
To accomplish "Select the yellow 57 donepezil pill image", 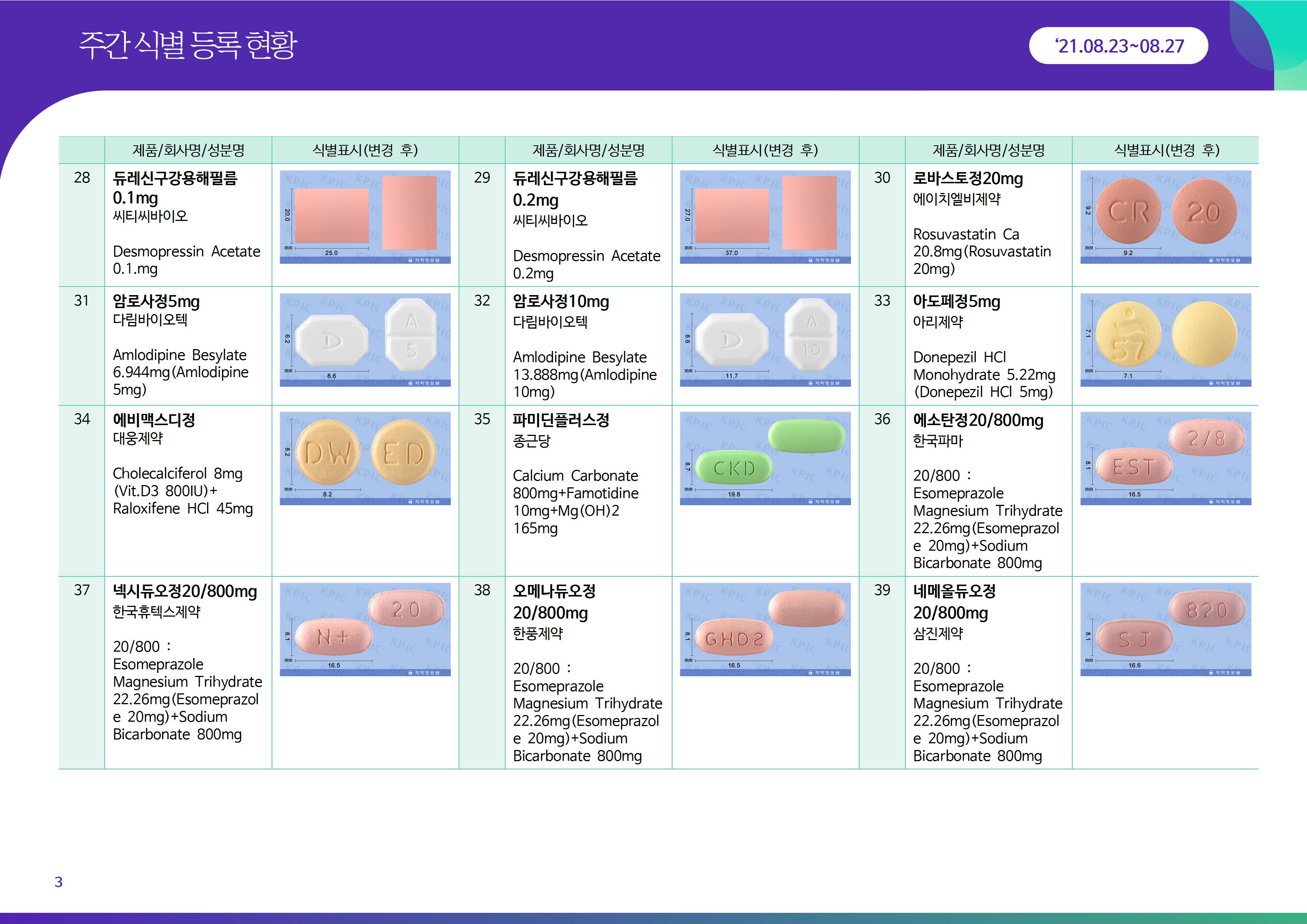I will click(1165, 339).
